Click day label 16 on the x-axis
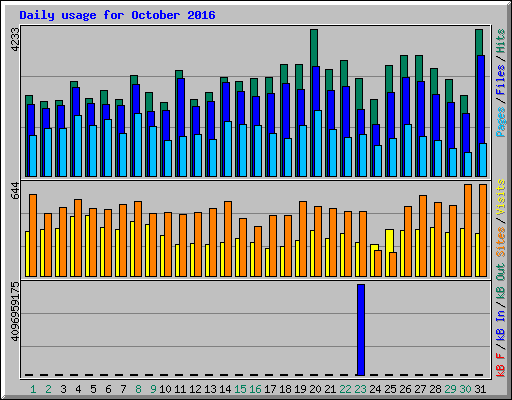 pos(255,389)
